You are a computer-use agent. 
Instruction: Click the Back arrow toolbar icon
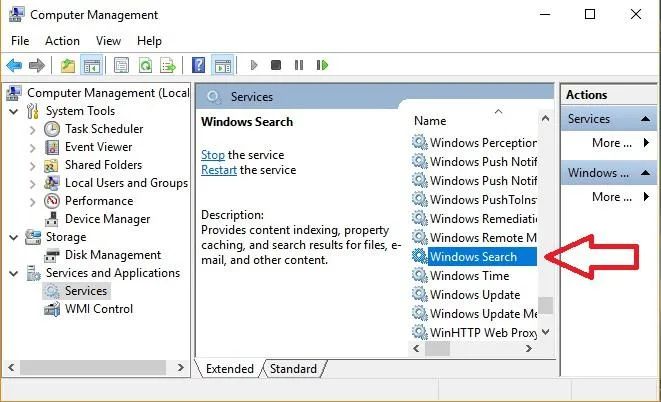point(14,65)
